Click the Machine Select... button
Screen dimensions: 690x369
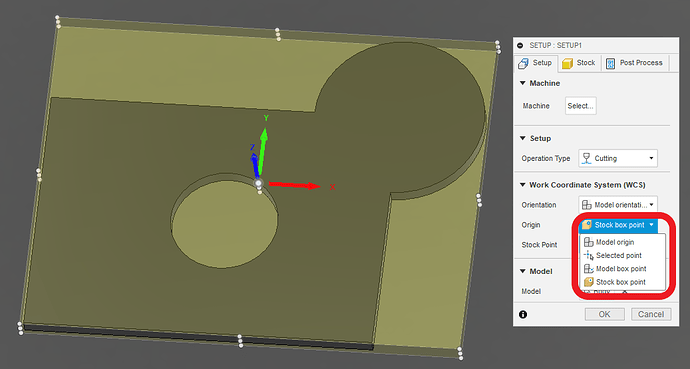(x=580, y=106)
